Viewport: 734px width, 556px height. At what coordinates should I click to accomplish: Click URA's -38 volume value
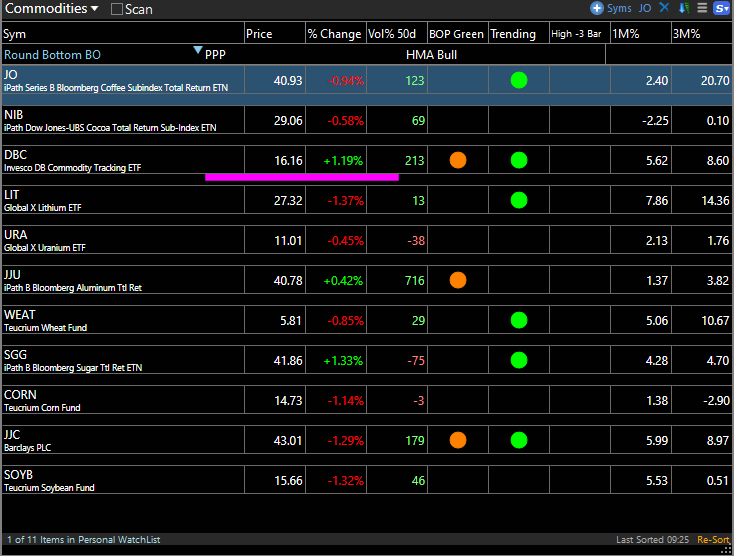click(416, 241)
